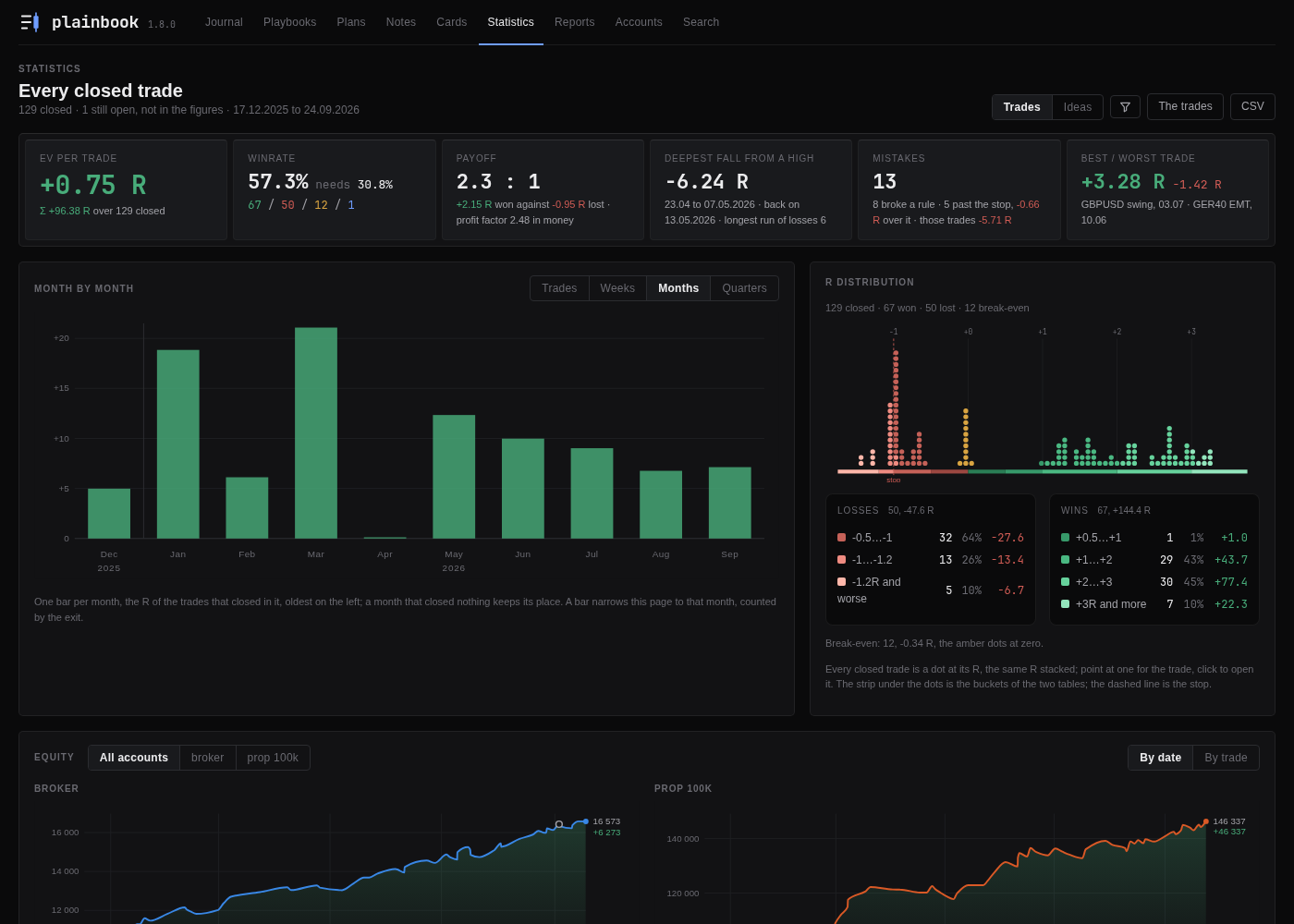Select the Dec 2025 bar in the chart
The width and height of the screenshot is (1294, 924).
[109, 514]
